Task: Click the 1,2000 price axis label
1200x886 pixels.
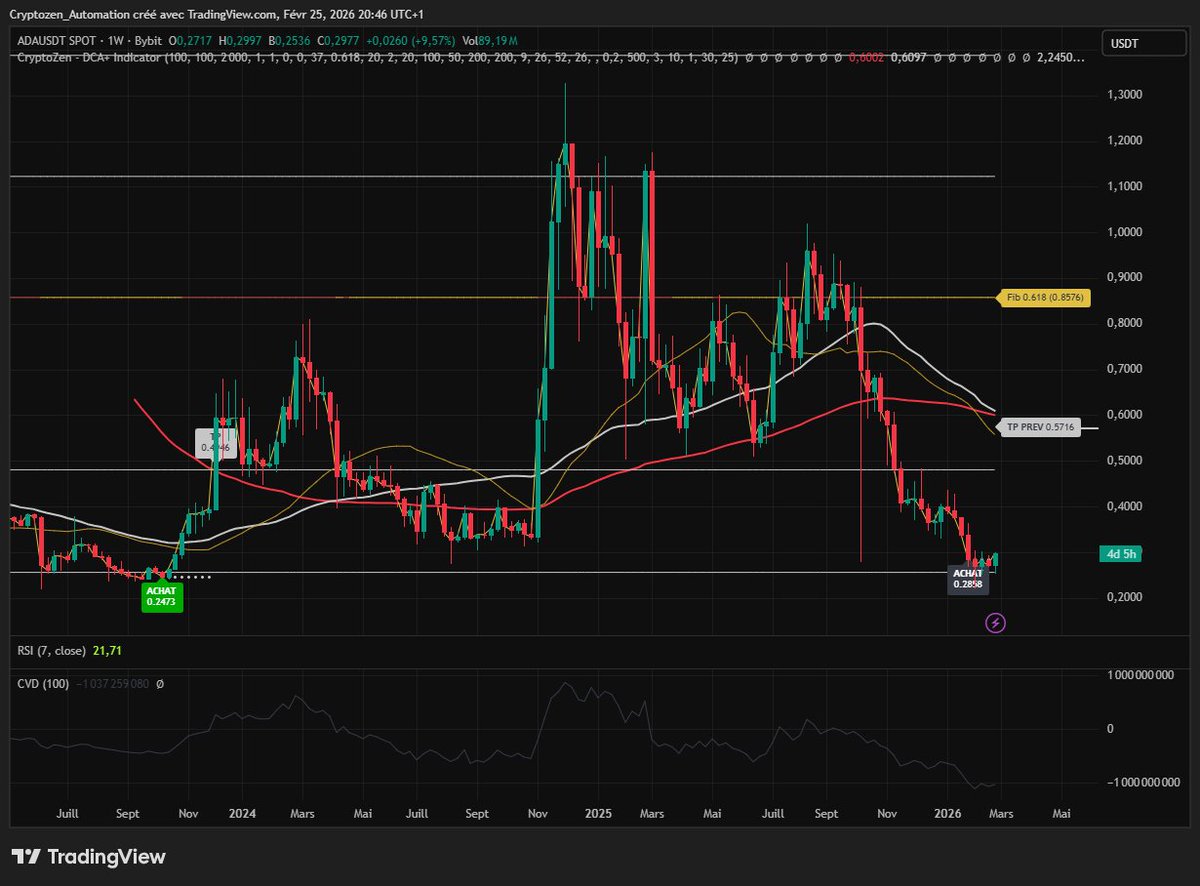Action: pos(1124,141)
